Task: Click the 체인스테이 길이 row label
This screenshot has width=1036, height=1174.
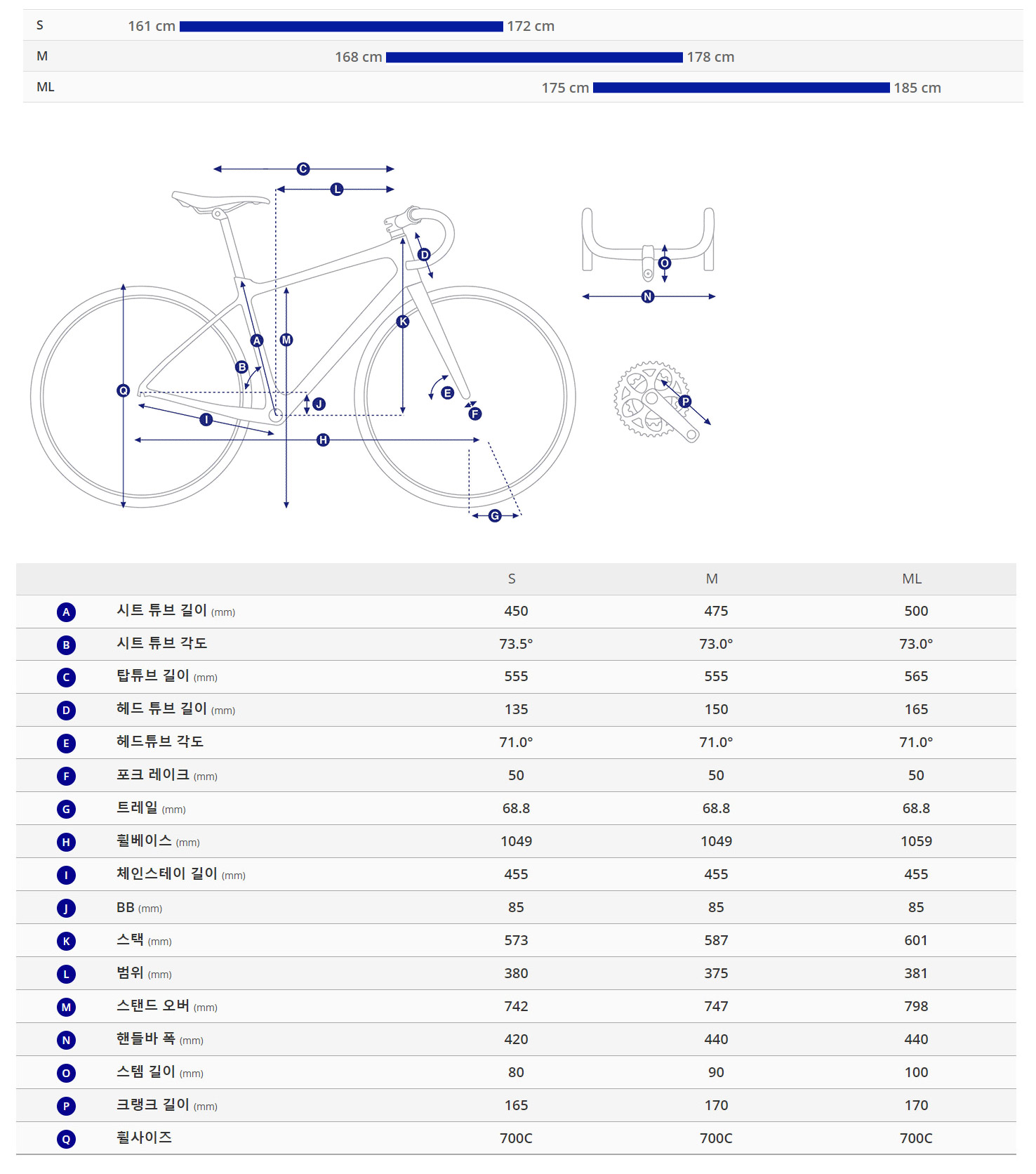Action: [167, 874]
